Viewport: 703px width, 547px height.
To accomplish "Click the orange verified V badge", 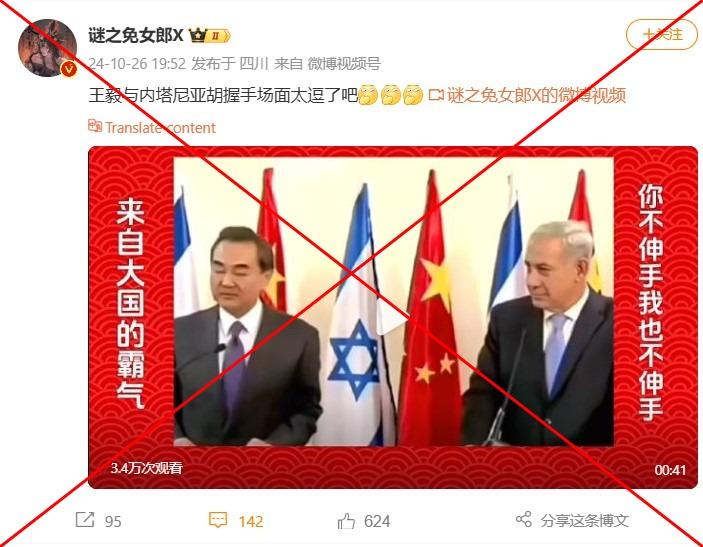I will point(69,69).
